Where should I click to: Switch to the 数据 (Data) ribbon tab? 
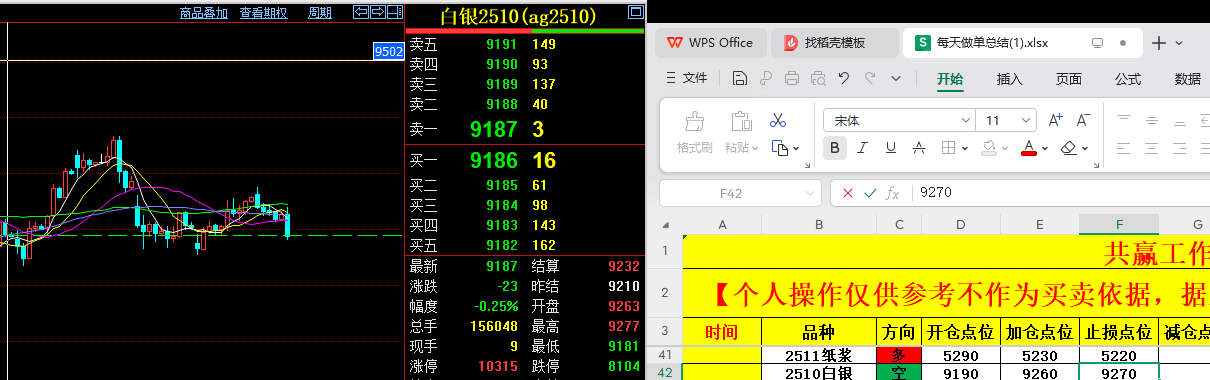point(1188,79)
